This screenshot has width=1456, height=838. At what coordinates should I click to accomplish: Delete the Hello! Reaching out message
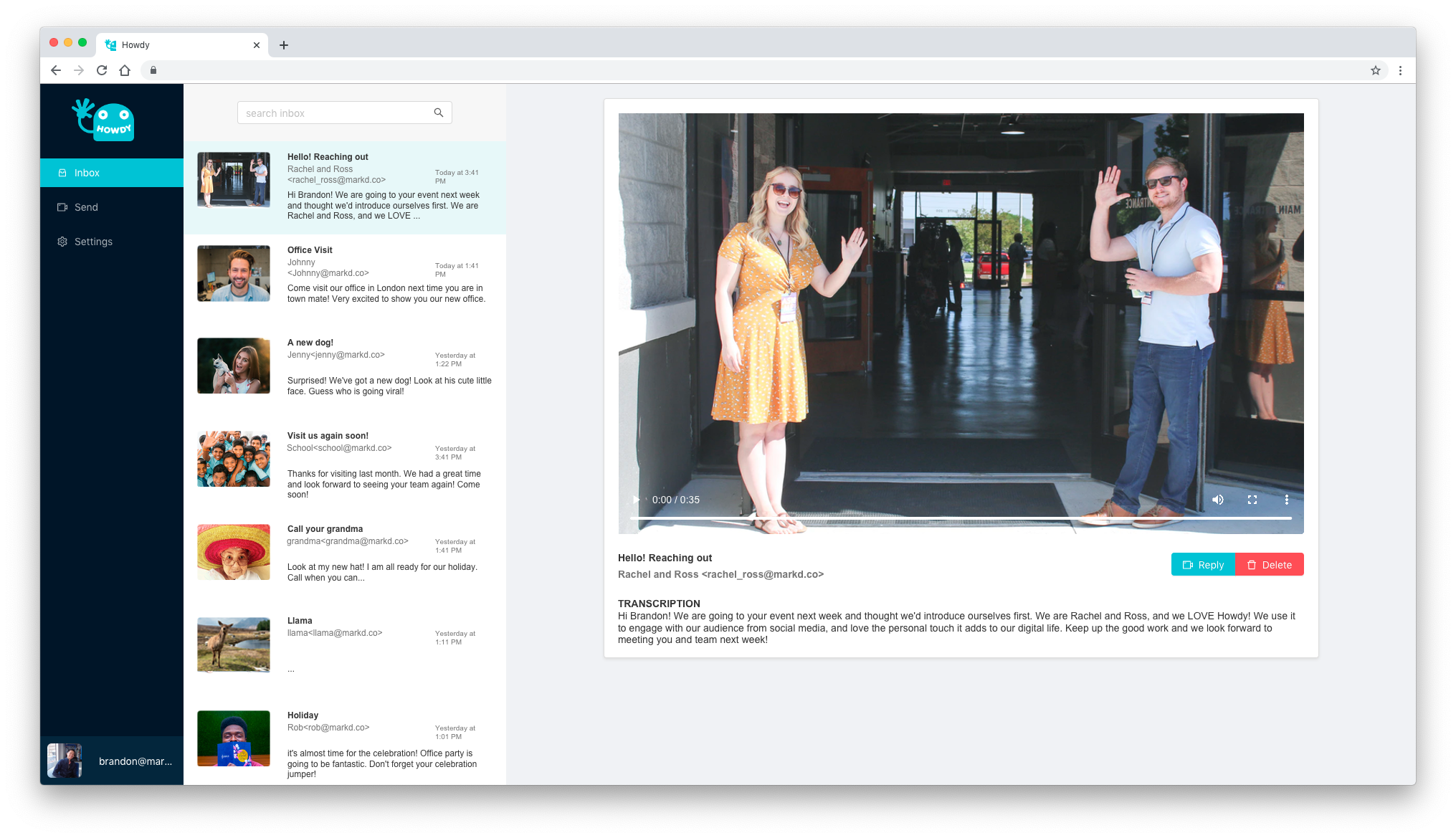(x=1269, y=565)
